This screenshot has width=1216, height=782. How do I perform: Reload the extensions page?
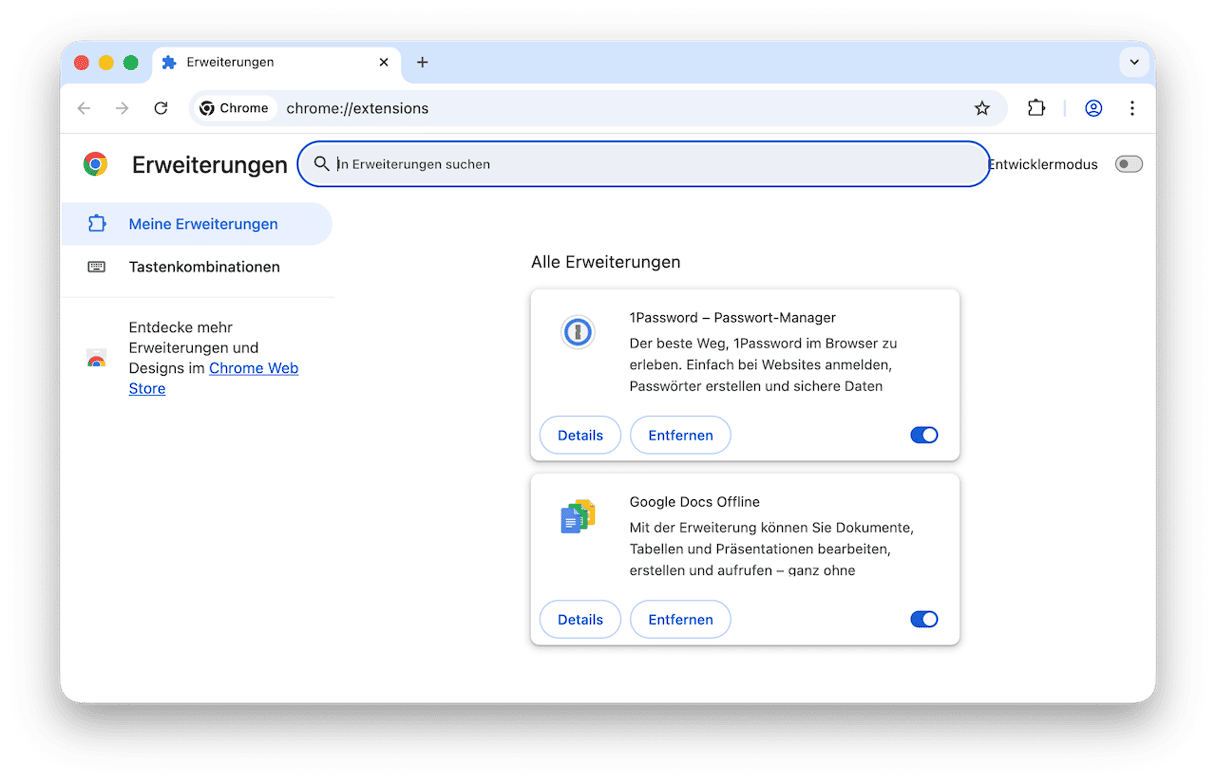click(x=161, y=108)
